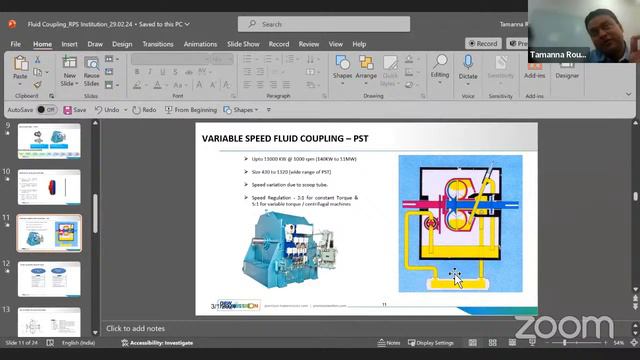Select slide 12 thumbnail
The width and height of the screenshot is (640, 360).
49,279
